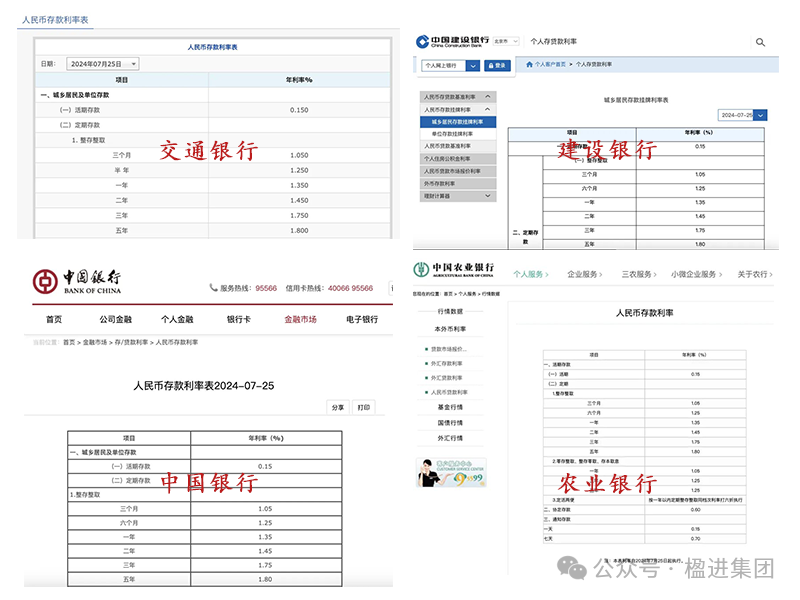This screenshot has width=800, height=600.
Task: Click the China Construction Bank logo
Action: 452,41
